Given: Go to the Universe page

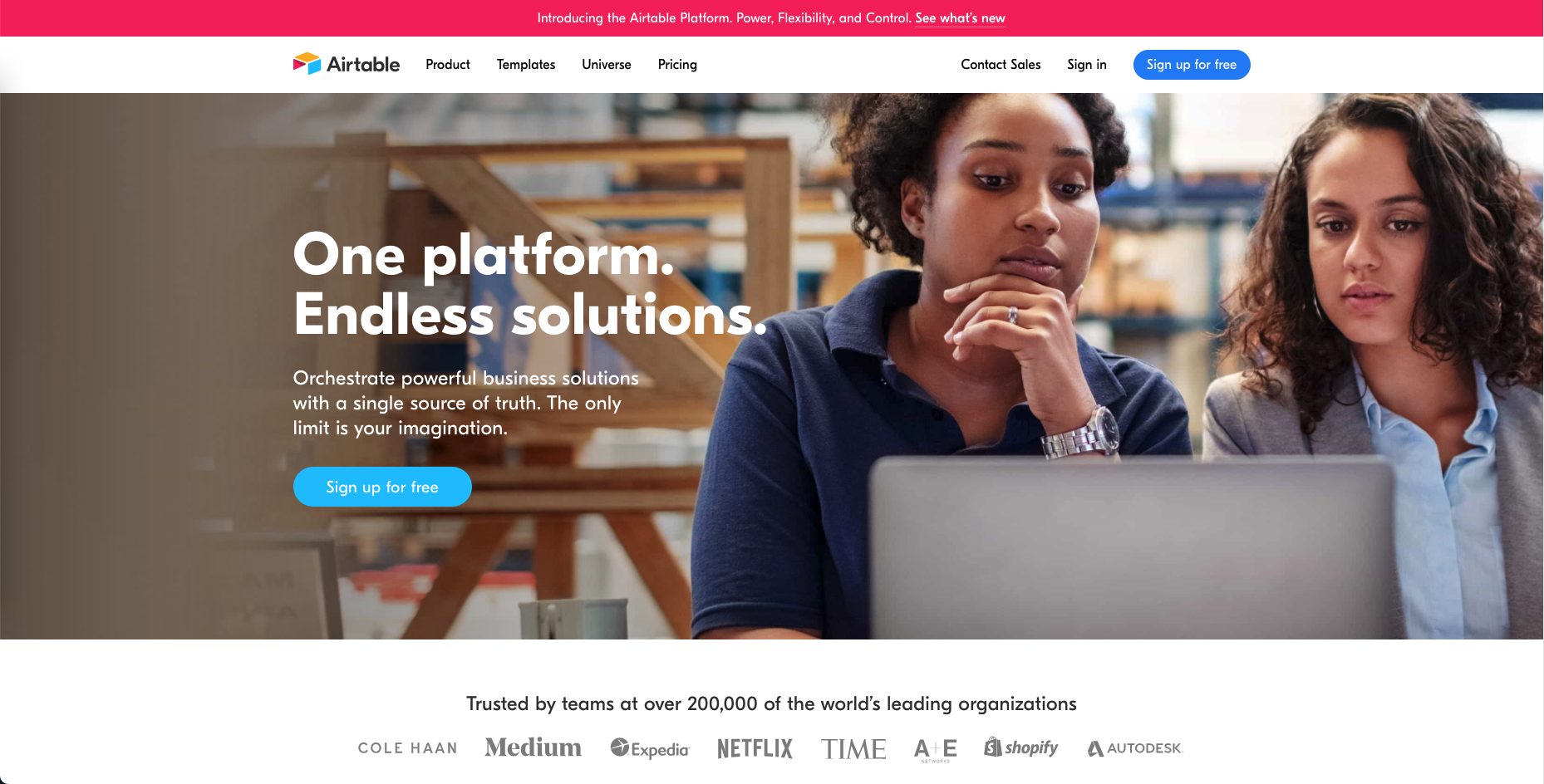Looking at the screenshot, I should 607,65.
